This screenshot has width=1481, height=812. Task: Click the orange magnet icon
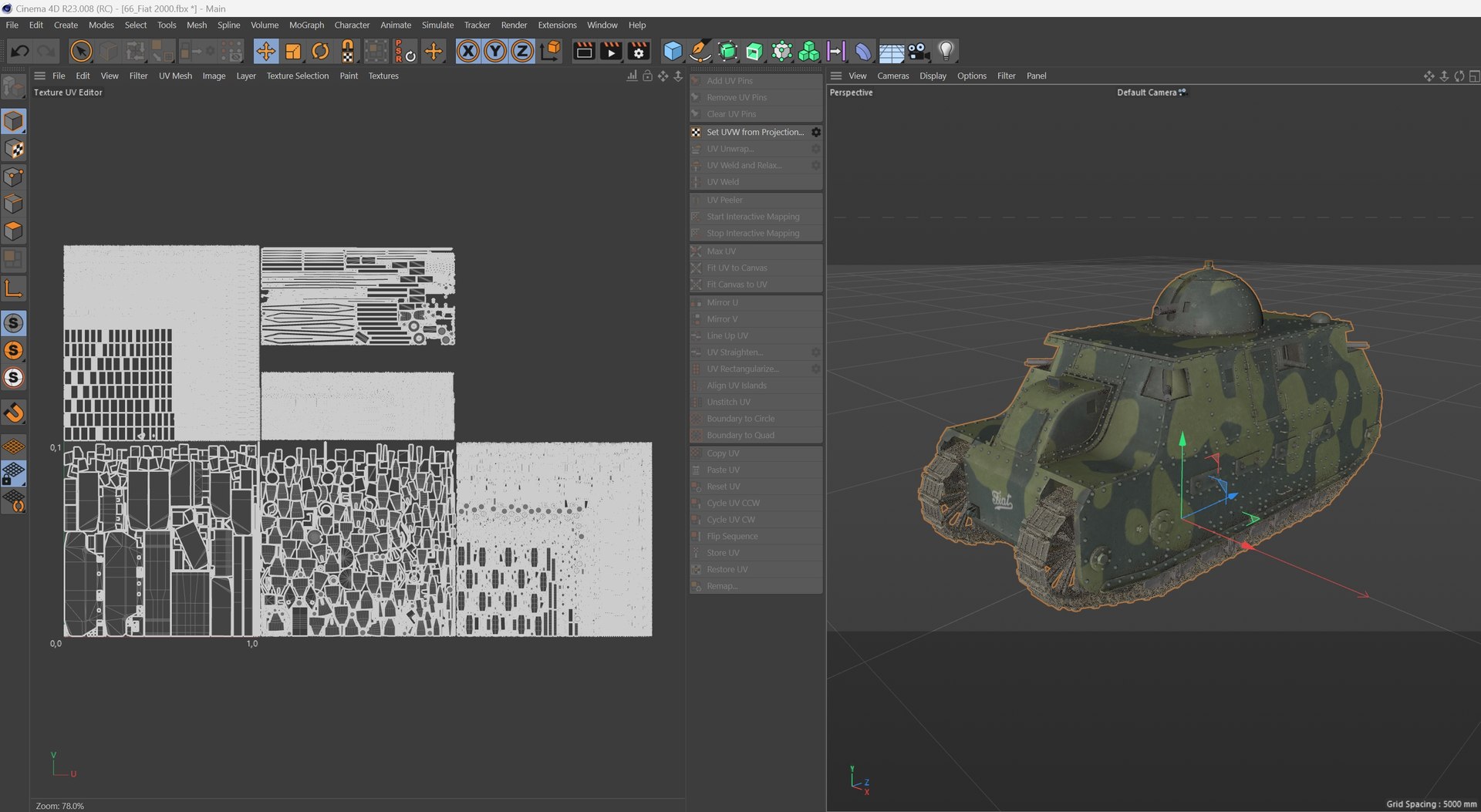point(13,413)
